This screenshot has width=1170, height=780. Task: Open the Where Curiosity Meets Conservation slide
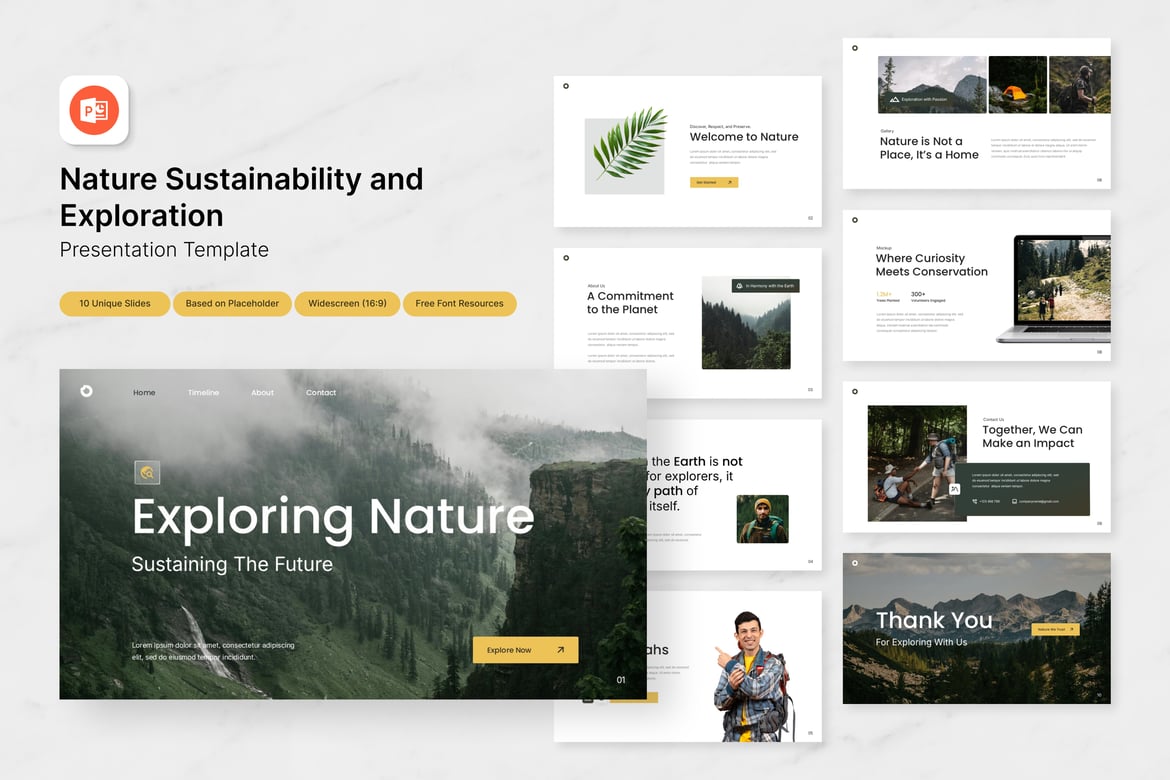977,286
